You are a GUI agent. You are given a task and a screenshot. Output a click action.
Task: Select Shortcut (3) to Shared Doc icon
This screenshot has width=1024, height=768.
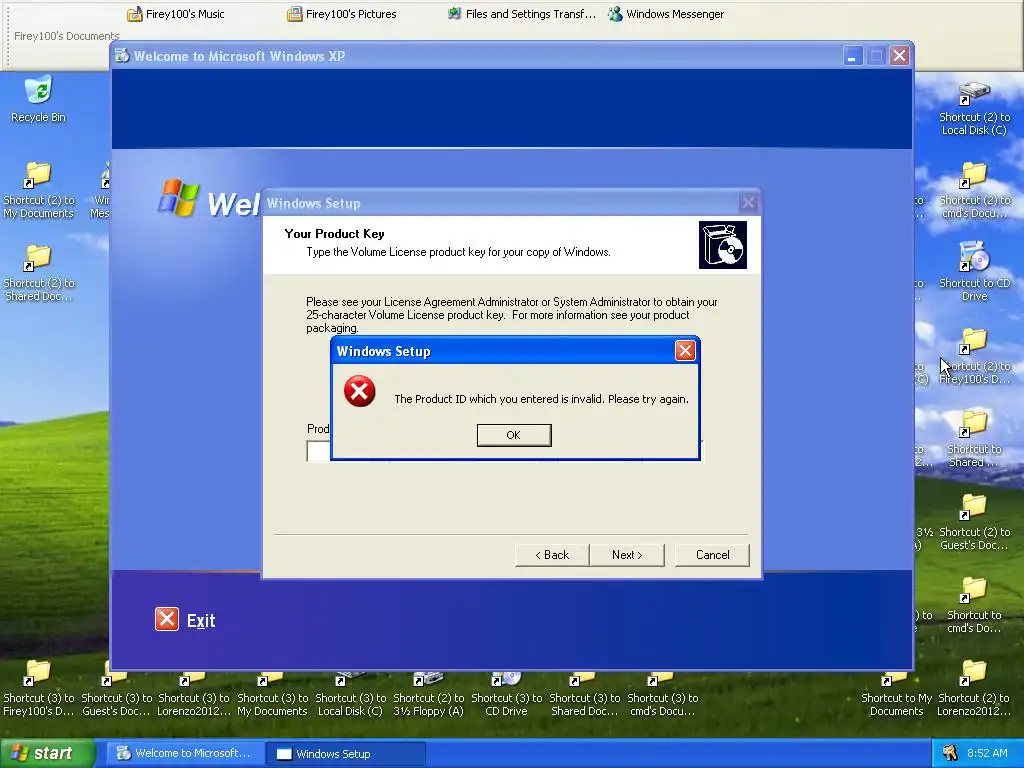[x=584, y=694]
